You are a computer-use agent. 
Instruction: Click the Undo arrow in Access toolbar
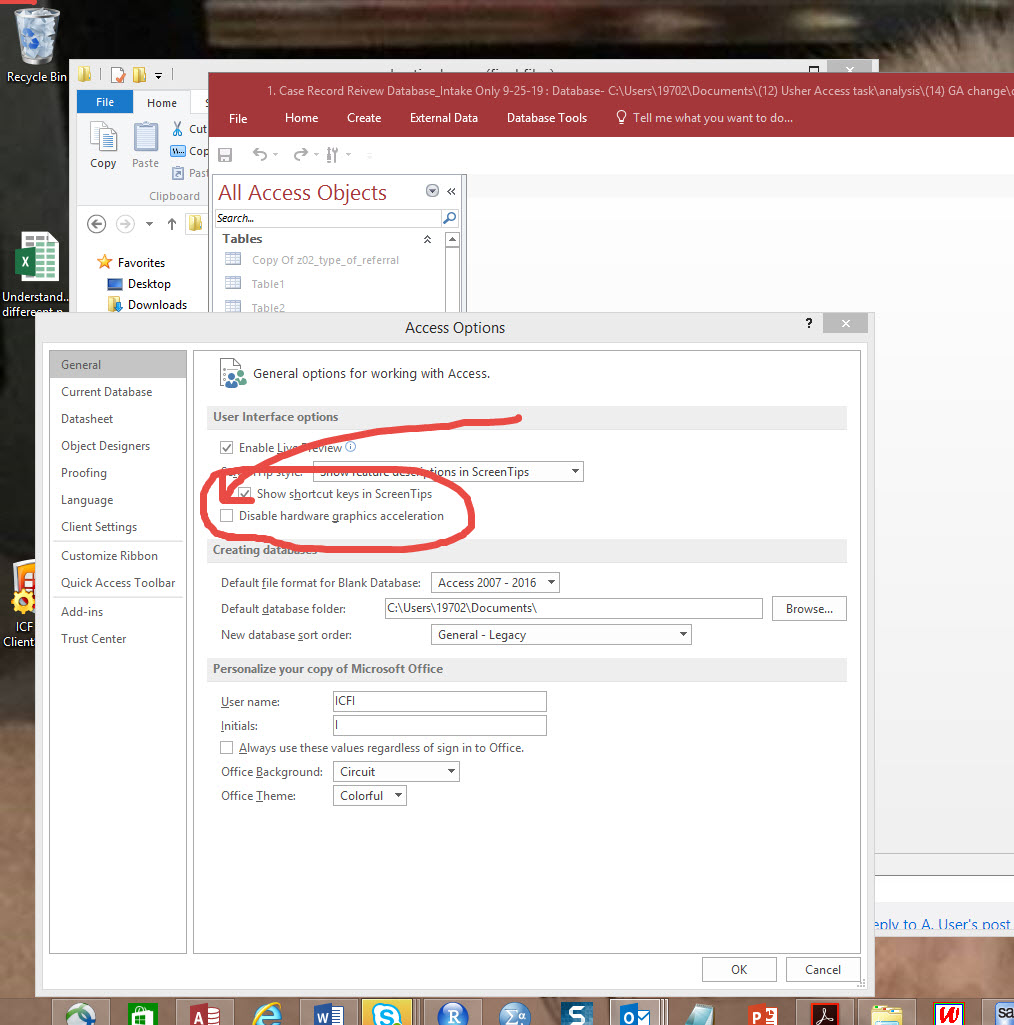coord(260,154)
